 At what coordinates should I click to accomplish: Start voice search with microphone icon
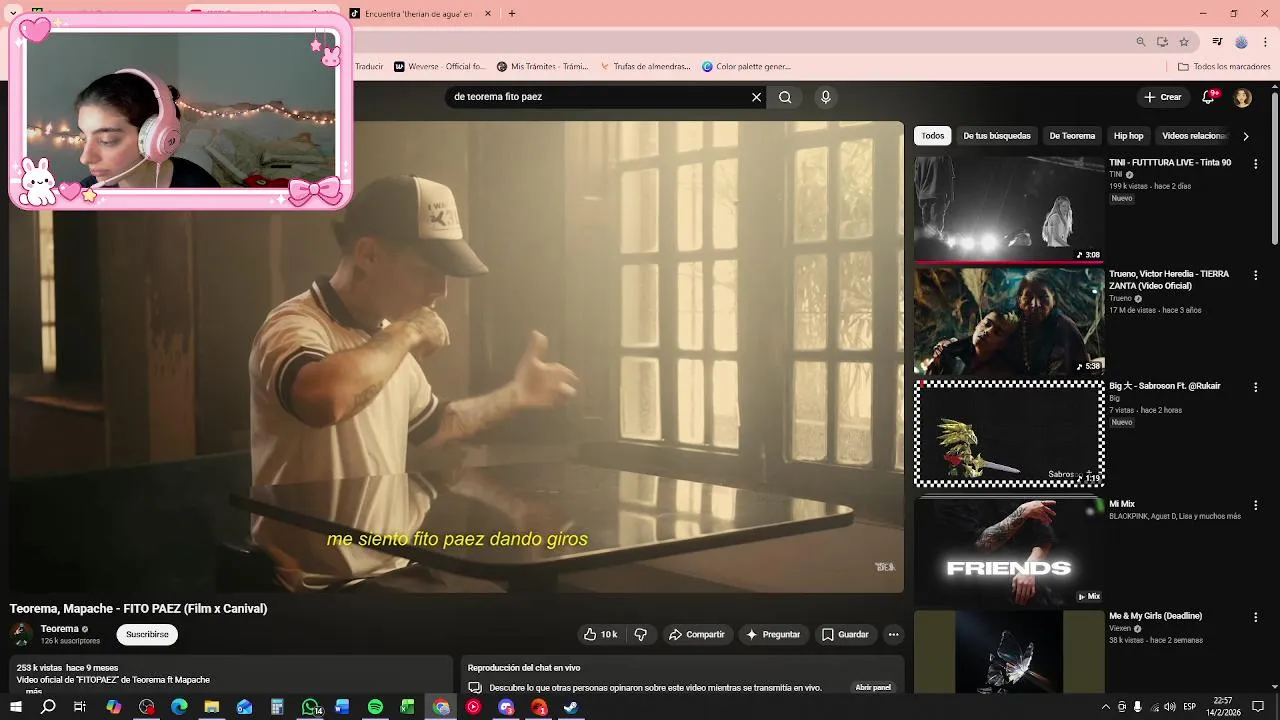[825, 97]
